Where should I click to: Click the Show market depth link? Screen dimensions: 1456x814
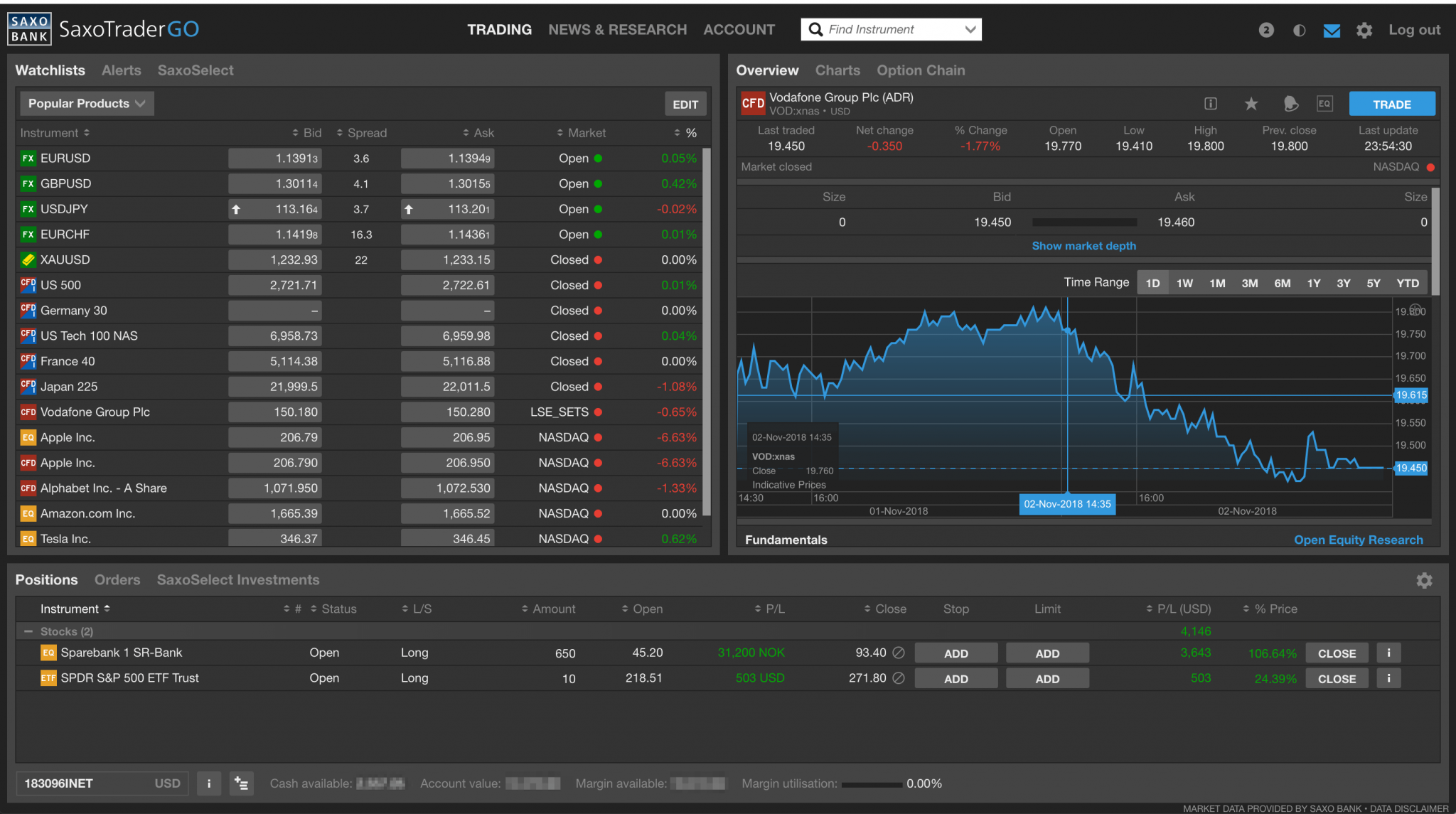1084,245
